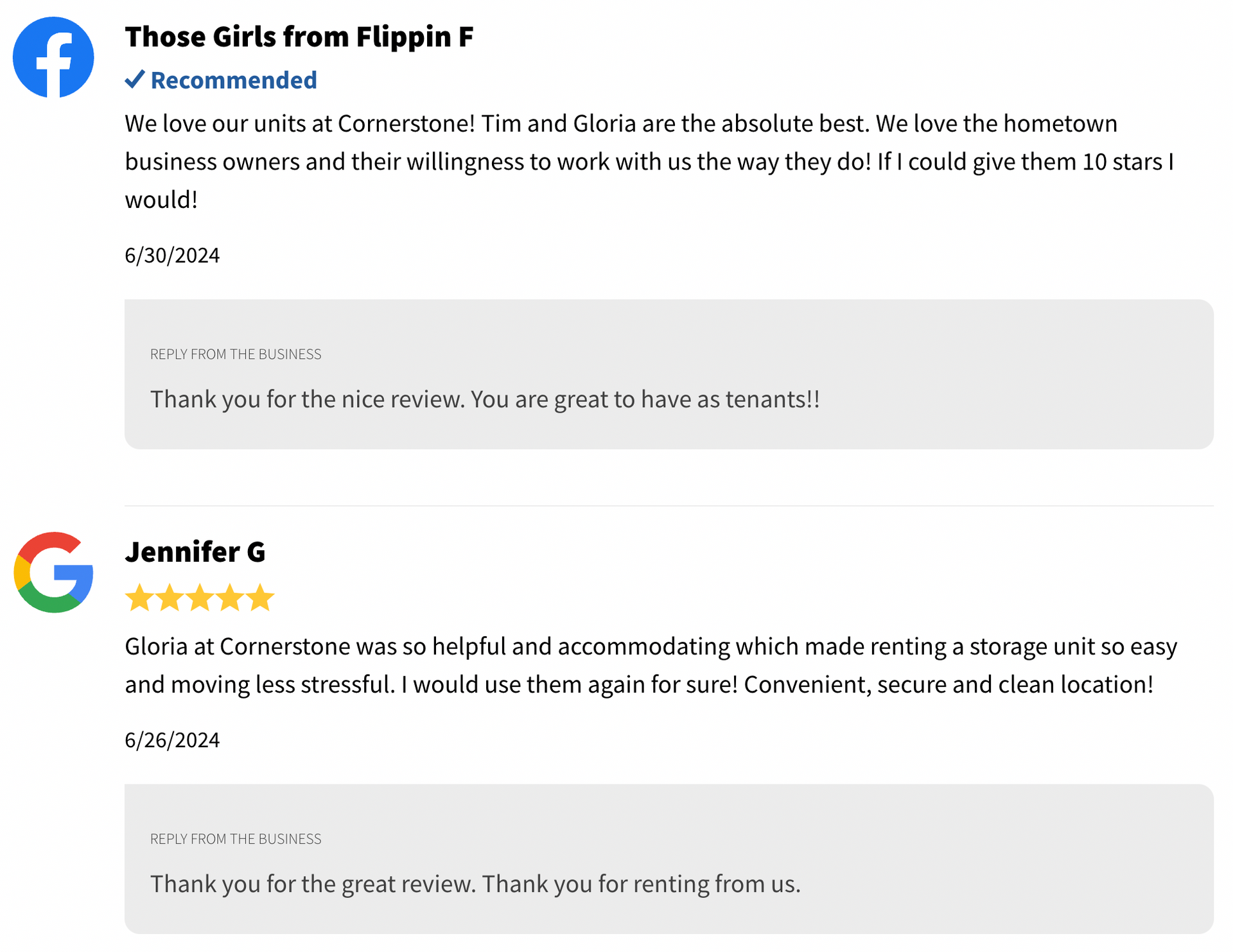The width and height of the screenshot is (1233, 952).
Task: Open reviewer name Those Girls from Flippin F
Action: (x=299, y=37)
